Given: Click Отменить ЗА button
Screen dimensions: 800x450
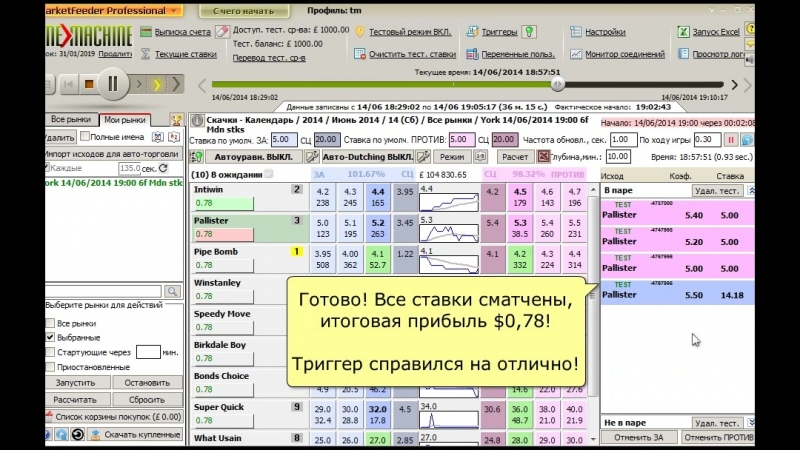Looking at the screenshot, I should click(639, 437).
